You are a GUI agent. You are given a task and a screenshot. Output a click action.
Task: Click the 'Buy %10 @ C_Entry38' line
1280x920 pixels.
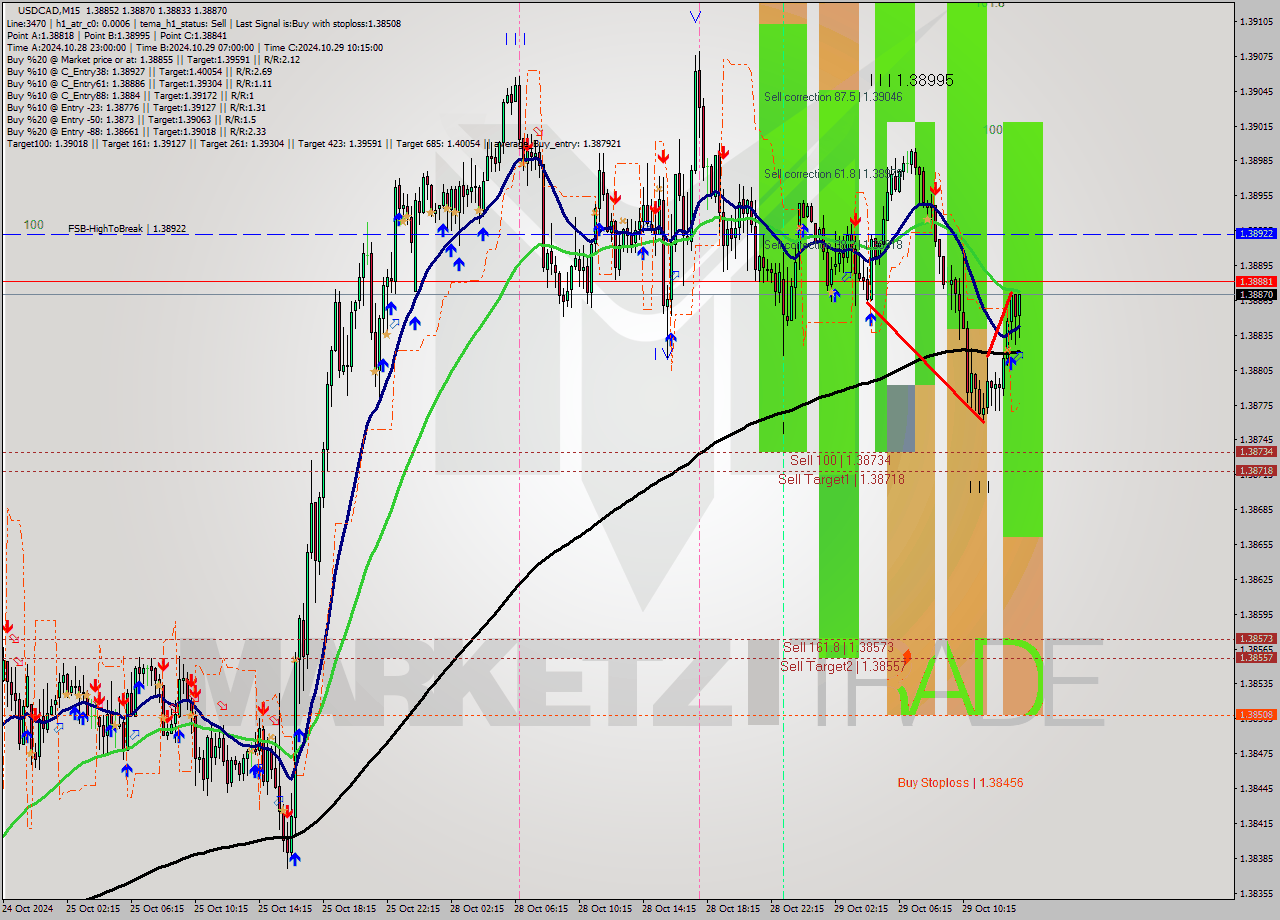coord(139,71)
